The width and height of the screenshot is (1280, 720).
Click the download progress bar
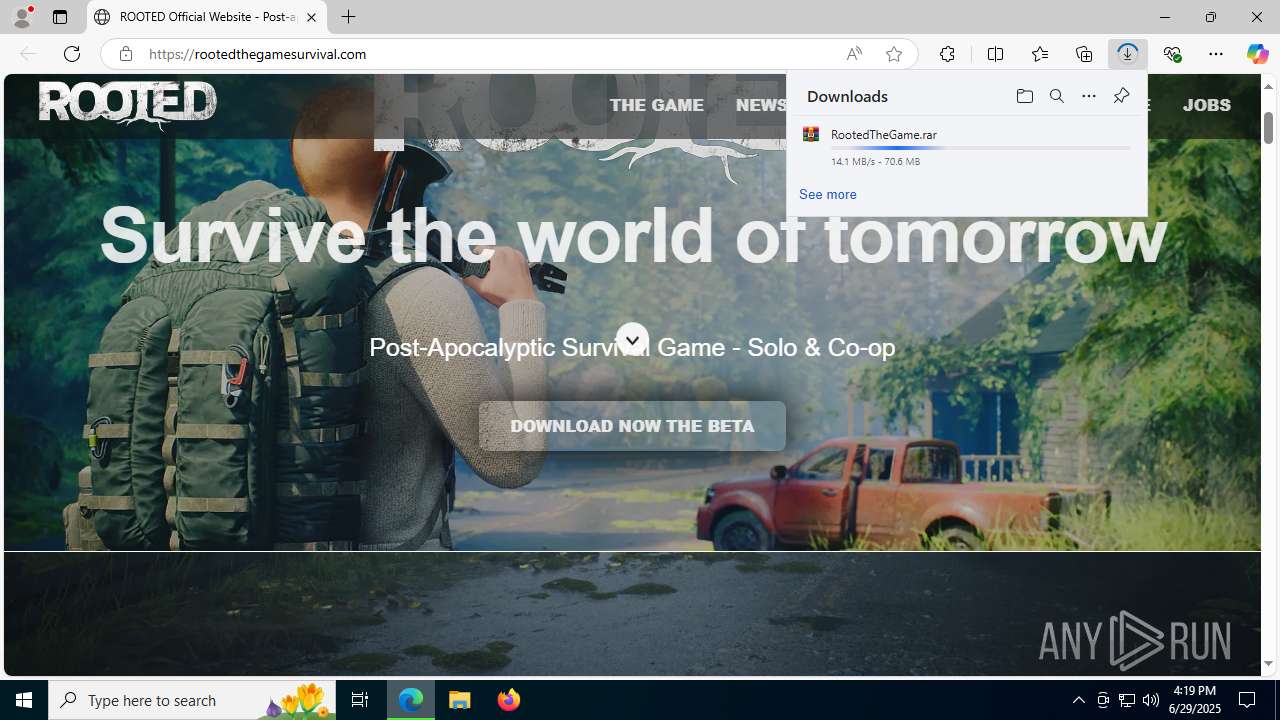click(980, 148)
